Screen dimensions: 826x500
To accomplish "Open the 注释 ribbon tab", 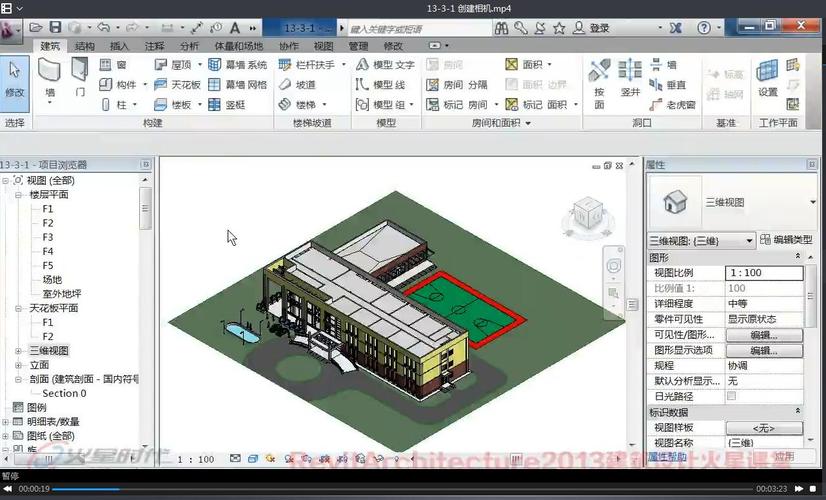I will [154, 46].
